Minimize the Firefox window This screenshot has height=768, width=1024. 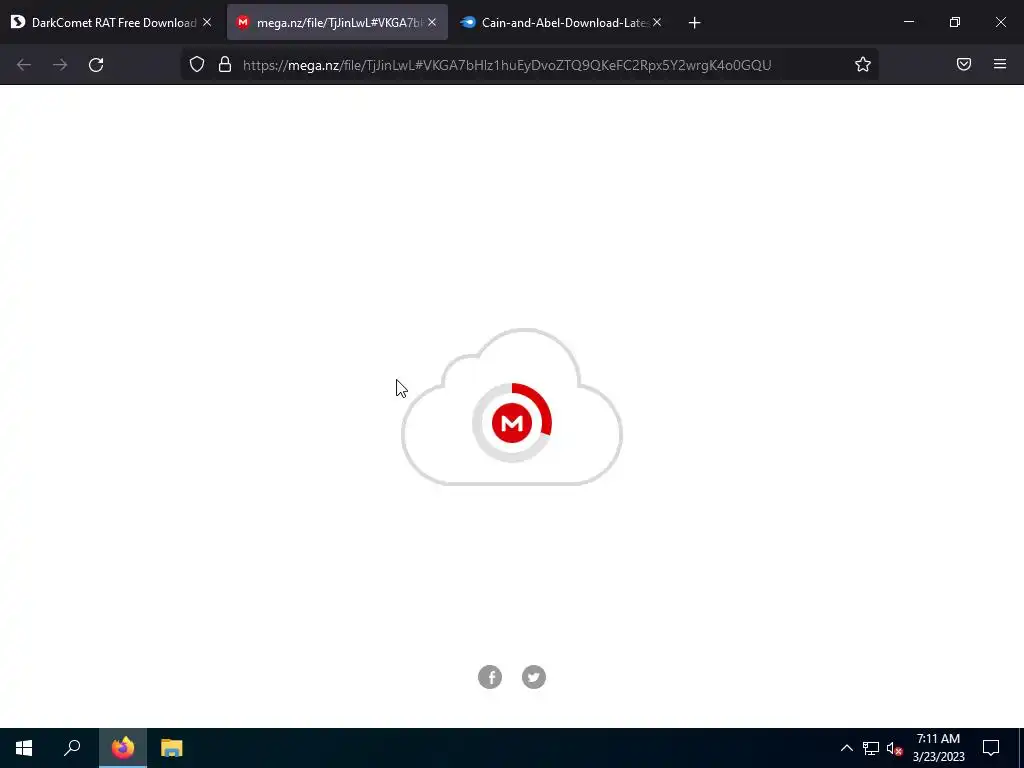click(x=908, y=22)
